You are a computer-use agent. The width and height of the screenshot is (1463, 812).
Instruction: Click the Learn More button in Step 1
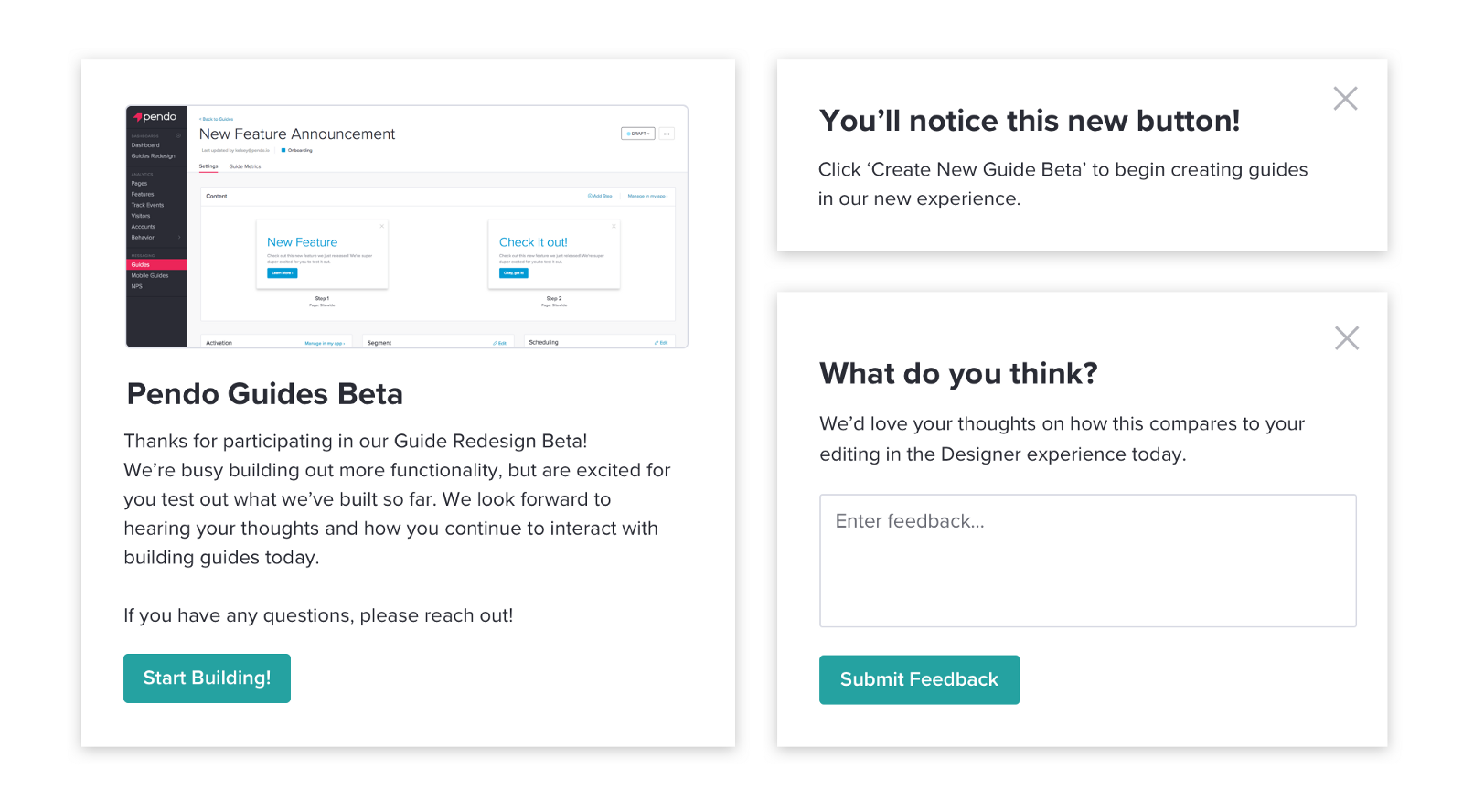[282, 272]
